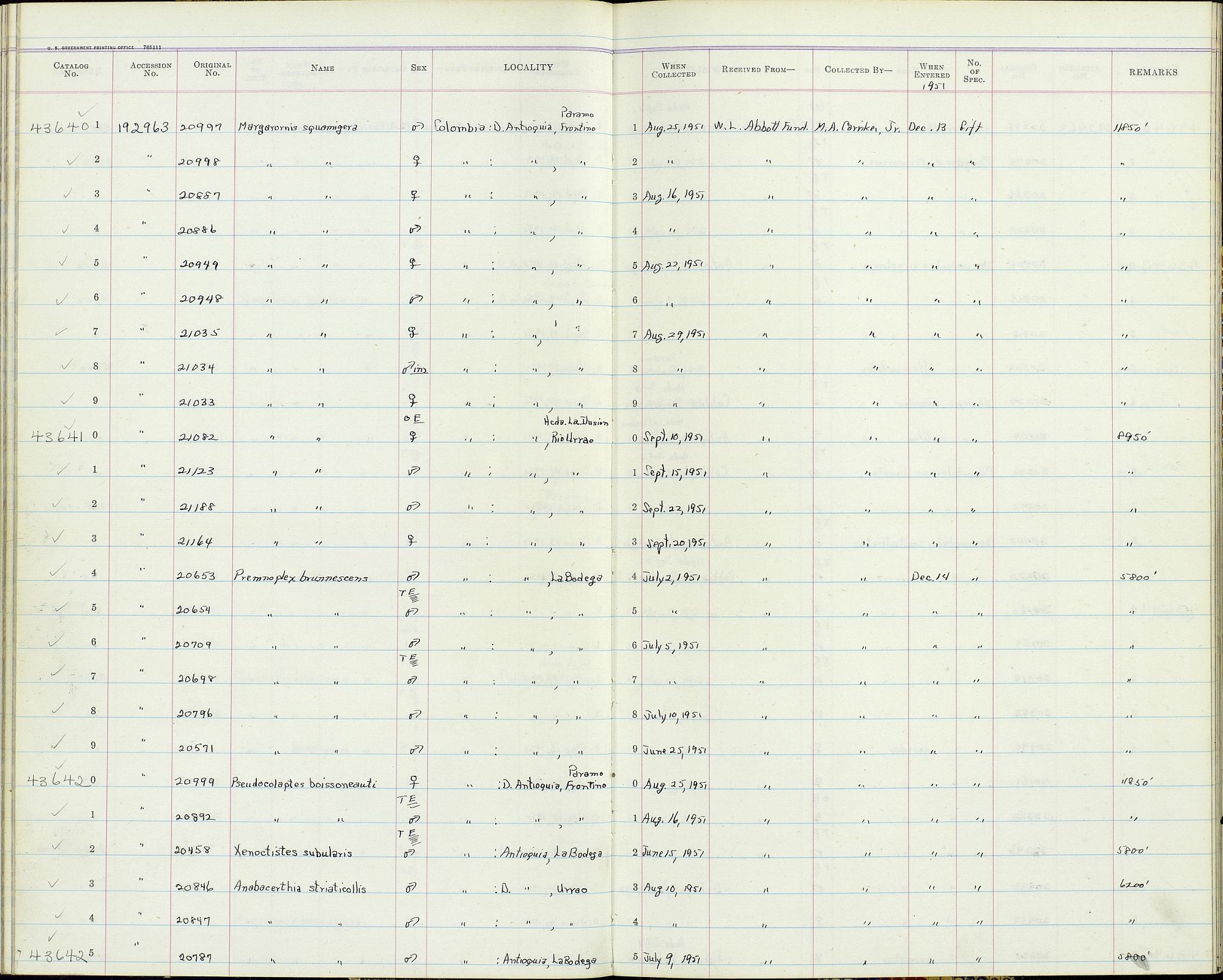Image resolution: width=1223 pixels, height=980 pixels.
Task: Click the species name "Anabacerthia striaticollis"
Action: 300,888
